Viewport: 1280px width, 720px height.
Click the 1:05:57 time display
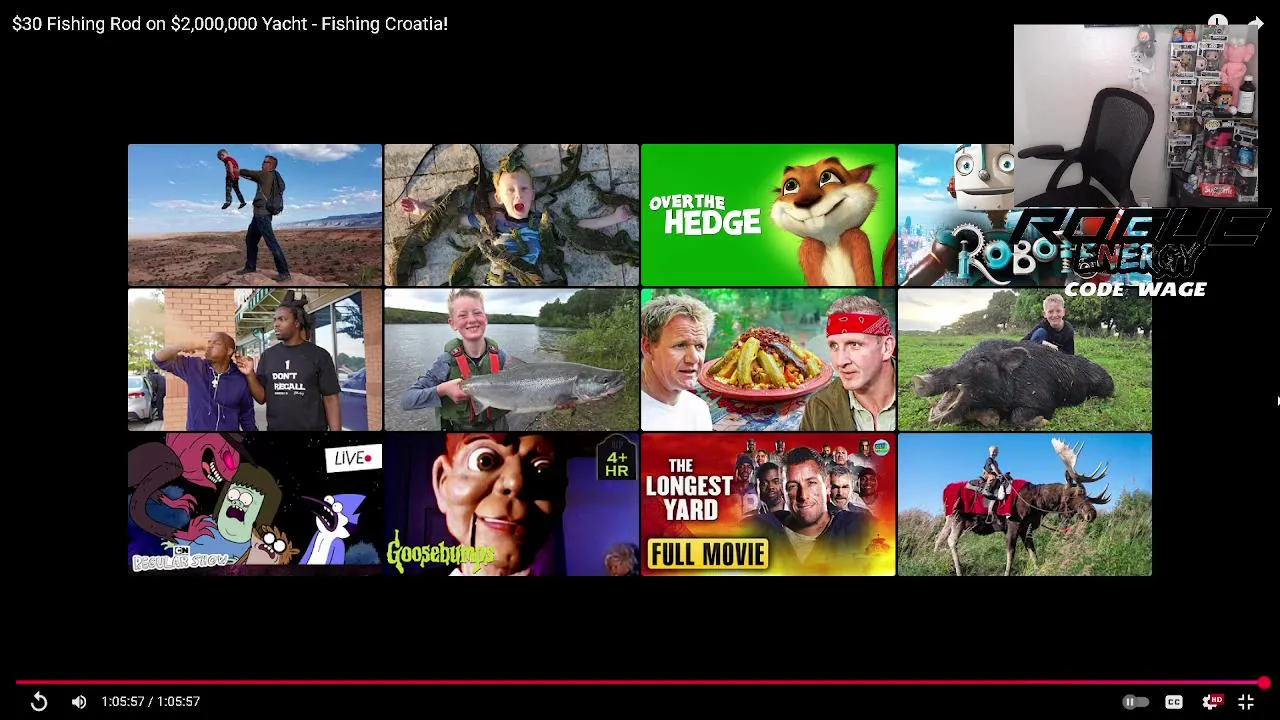pos(151,702)
